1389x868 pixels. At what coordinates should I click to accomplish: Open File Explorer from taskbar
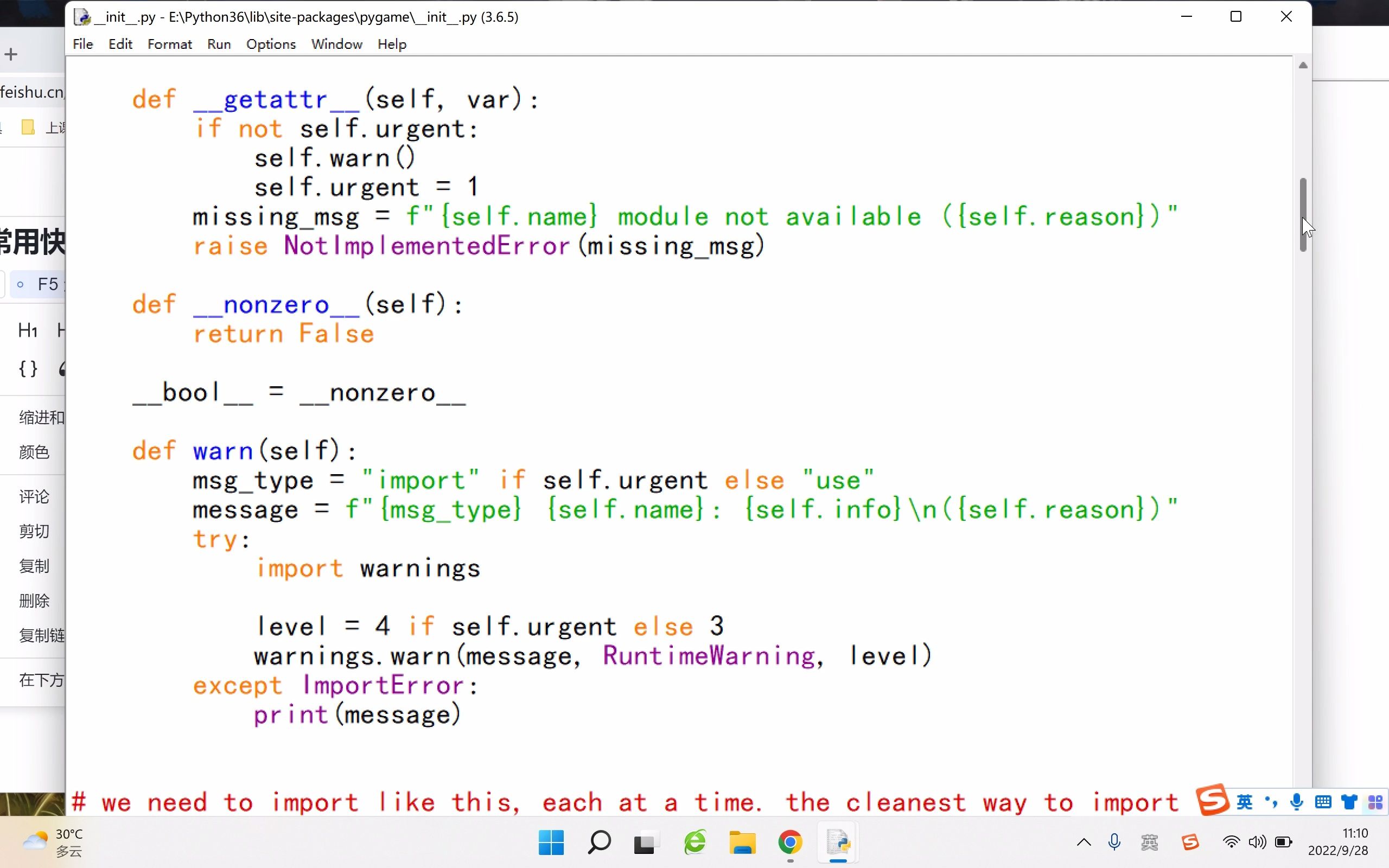click(x=743, y=843)
